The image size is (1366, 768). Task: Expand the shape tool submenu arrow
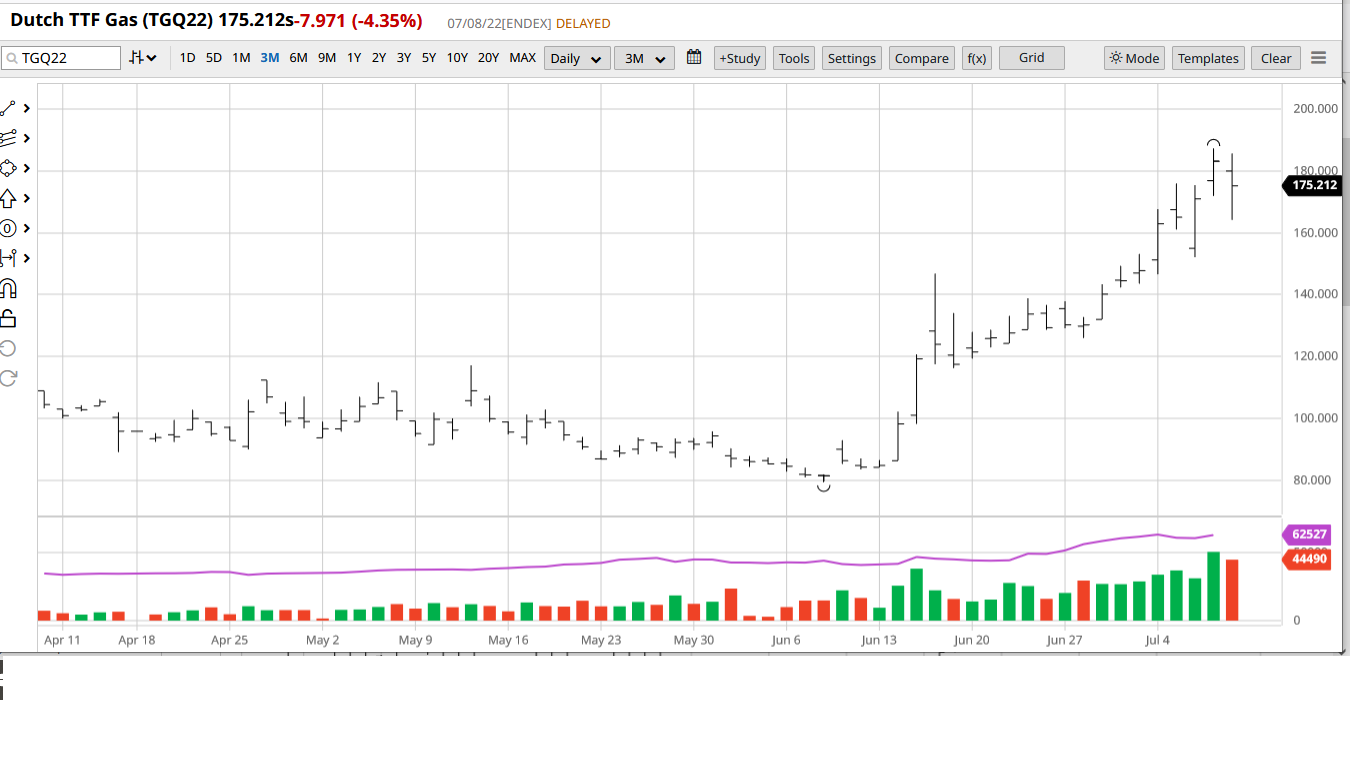tap(27, 168)
